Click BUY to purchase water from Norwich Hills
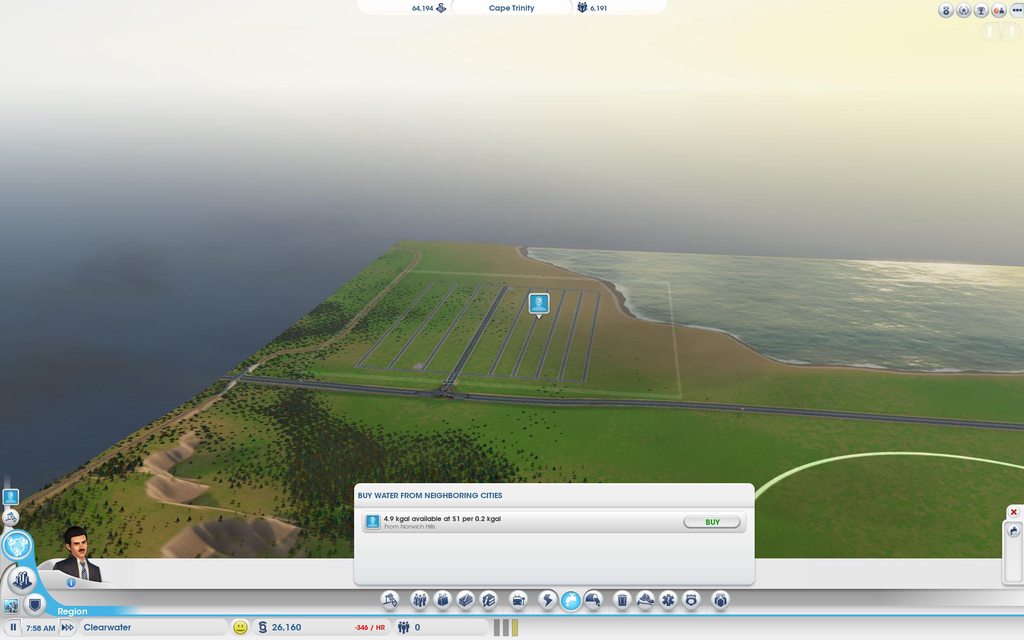This screenshot has height=640, width=1024. pos(712,522)
